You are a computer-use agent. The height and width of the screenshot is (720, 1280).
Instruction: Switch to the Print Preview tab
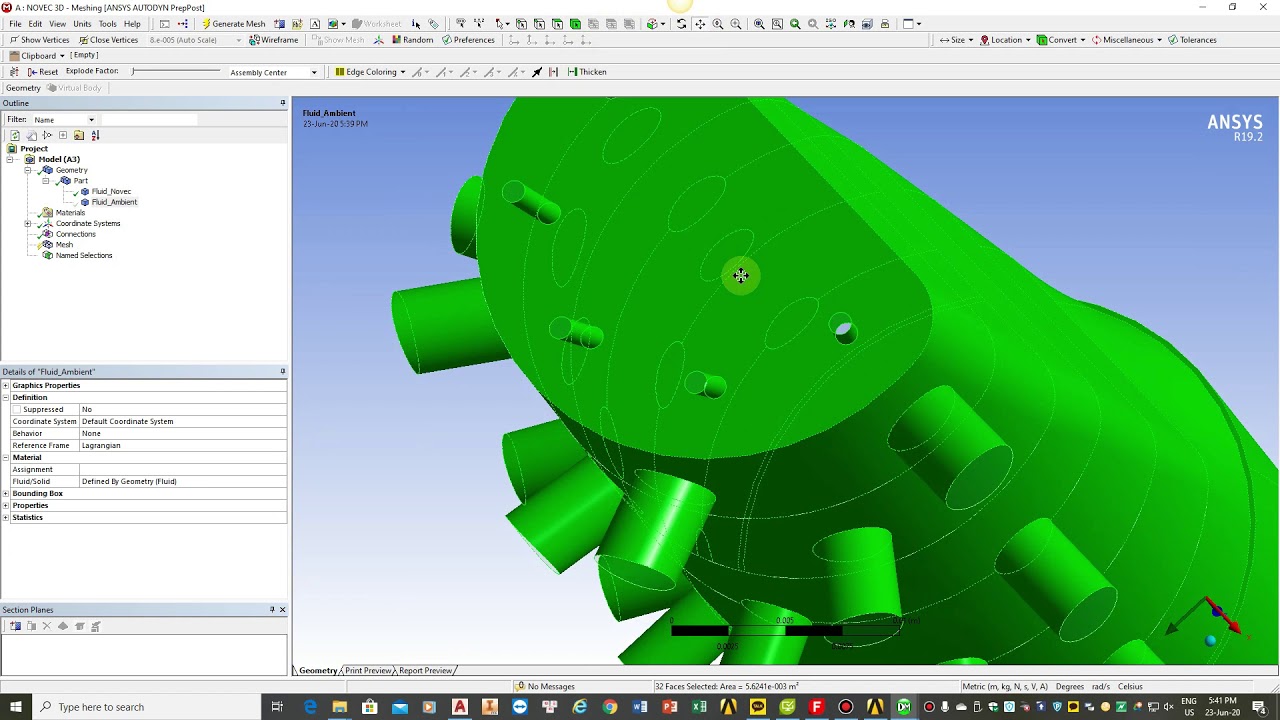coord(368,671)
